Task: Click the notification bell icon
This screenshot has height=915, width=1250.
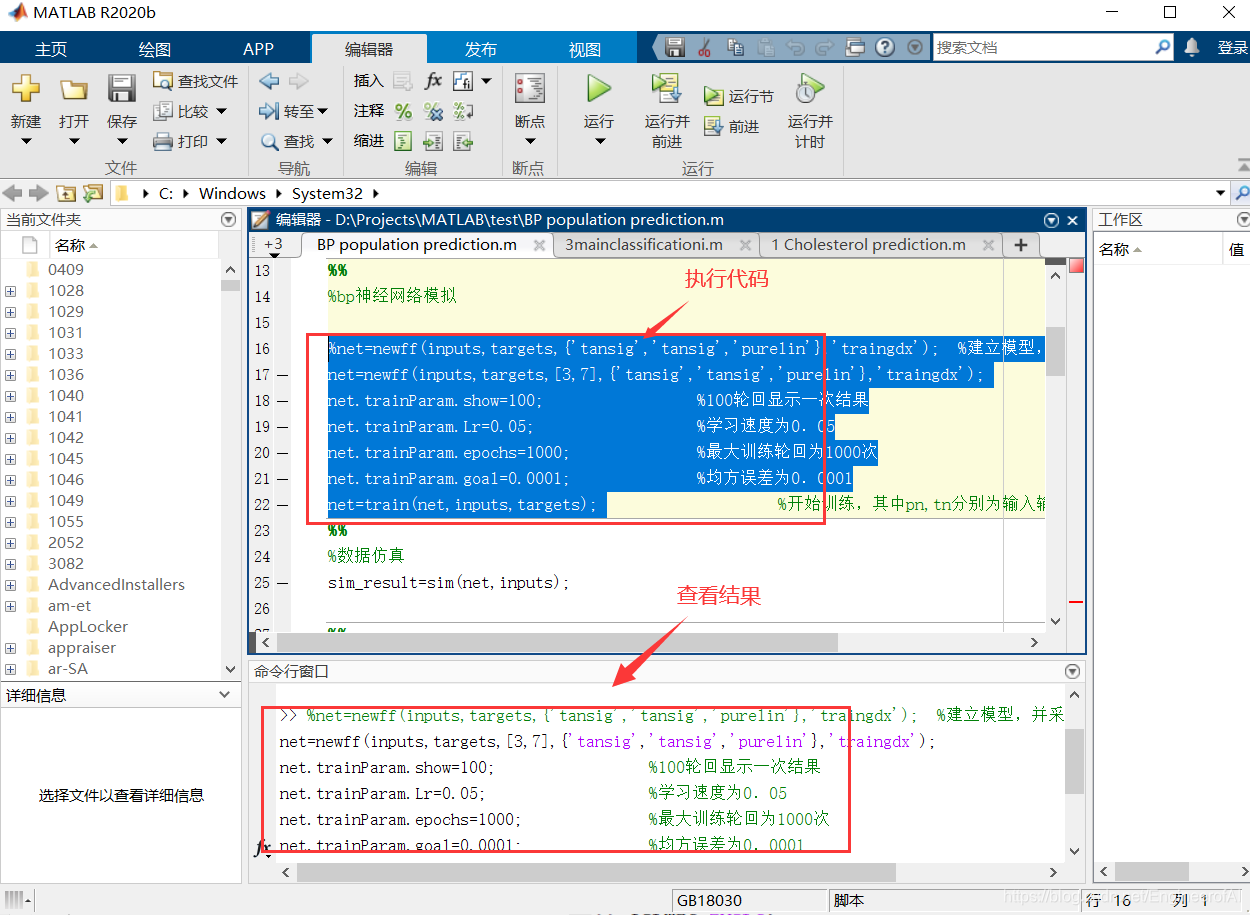Action: (x=1192, y=47)
